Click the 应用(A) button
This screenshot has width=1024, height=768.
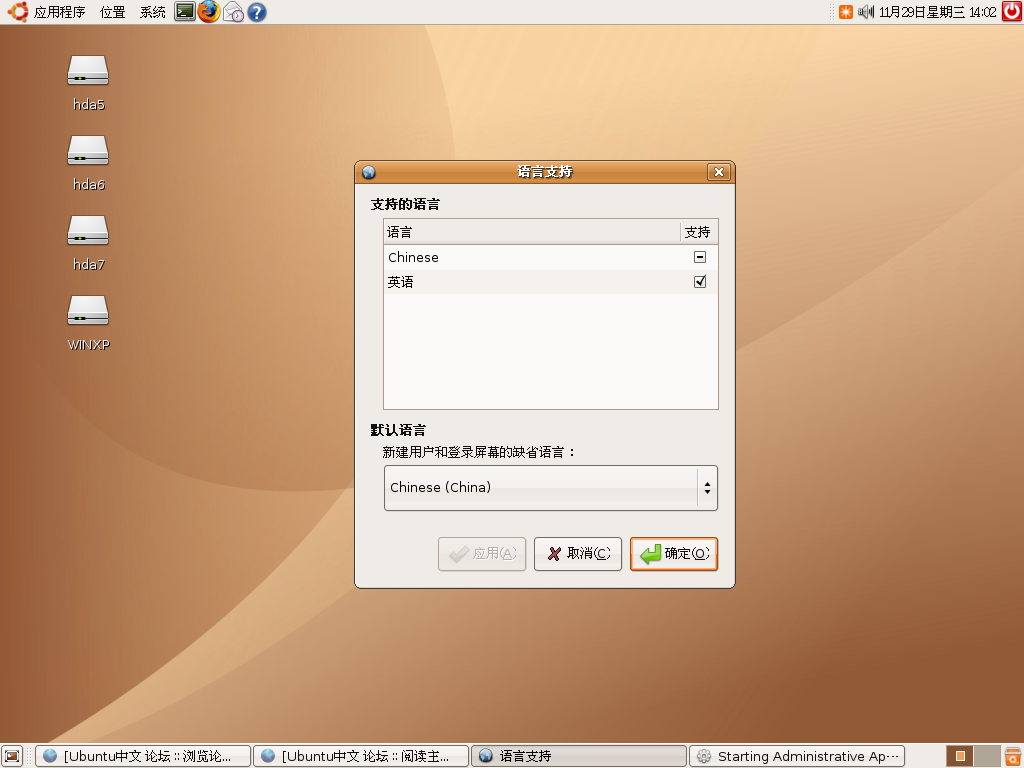pos(482,554)
